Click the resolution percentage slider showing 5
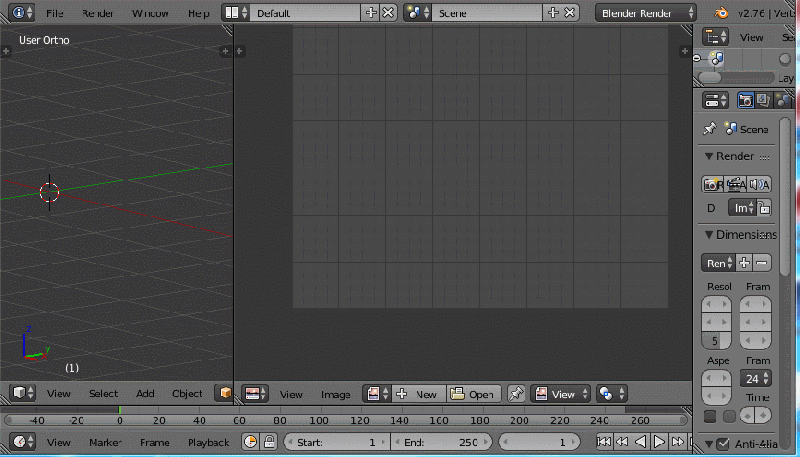Viewport: 800px width, 457px height. [716, 341]
